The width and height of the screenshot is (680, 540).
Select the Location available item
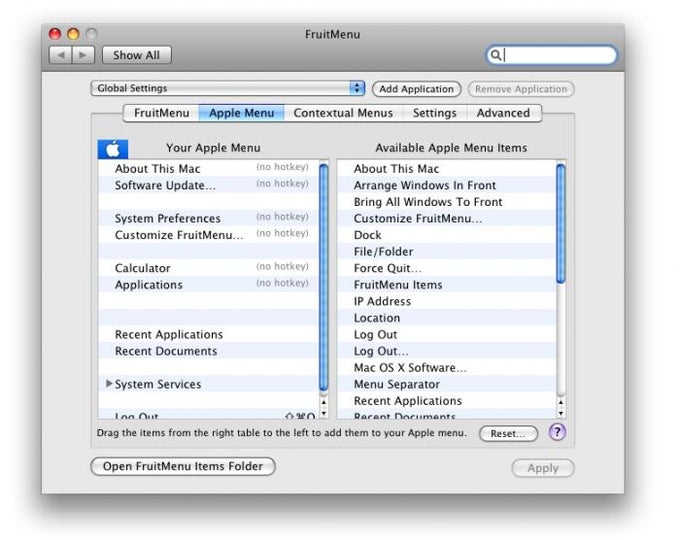tap(447, 318)
